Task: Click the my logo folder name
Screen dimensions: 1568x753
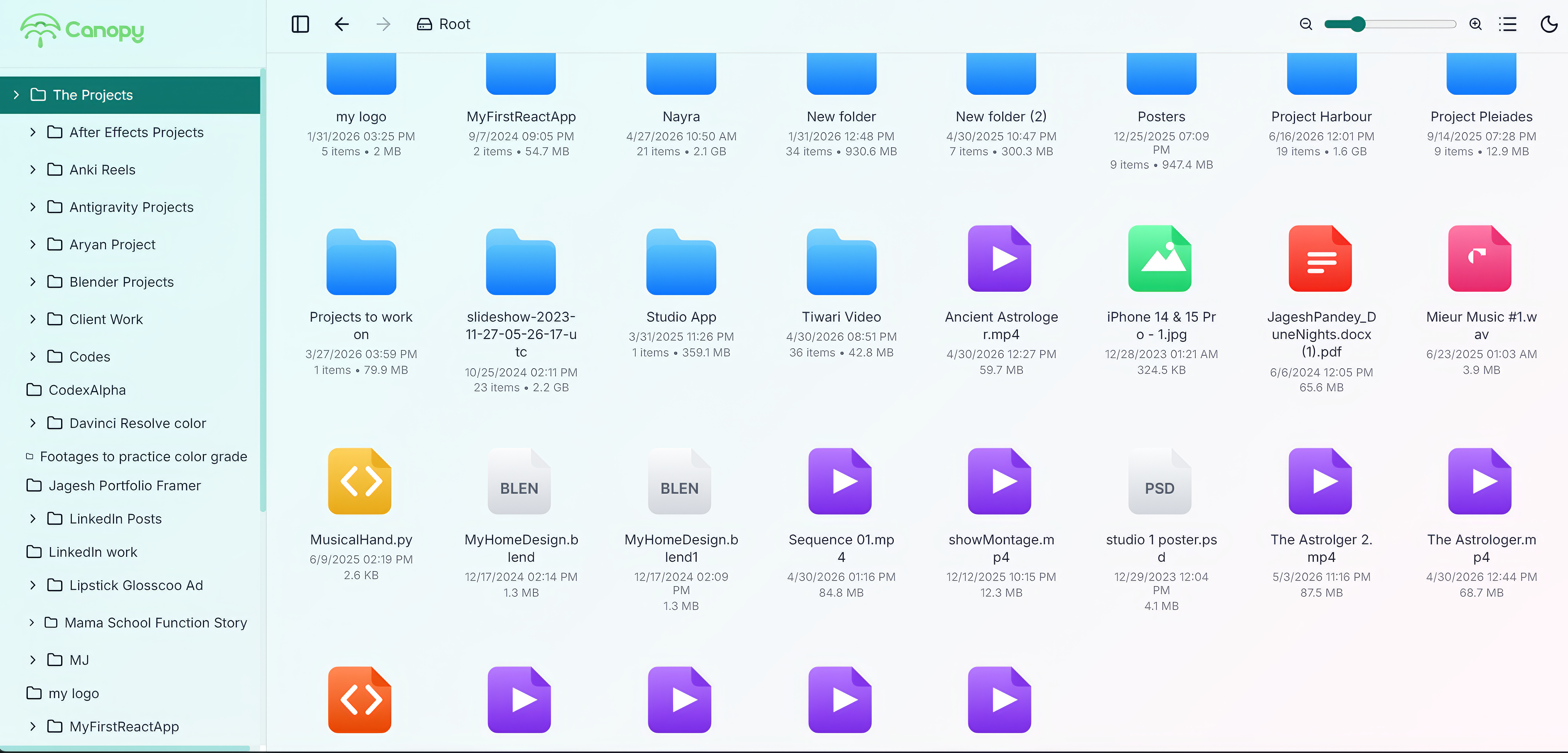Action: point(361,116)
